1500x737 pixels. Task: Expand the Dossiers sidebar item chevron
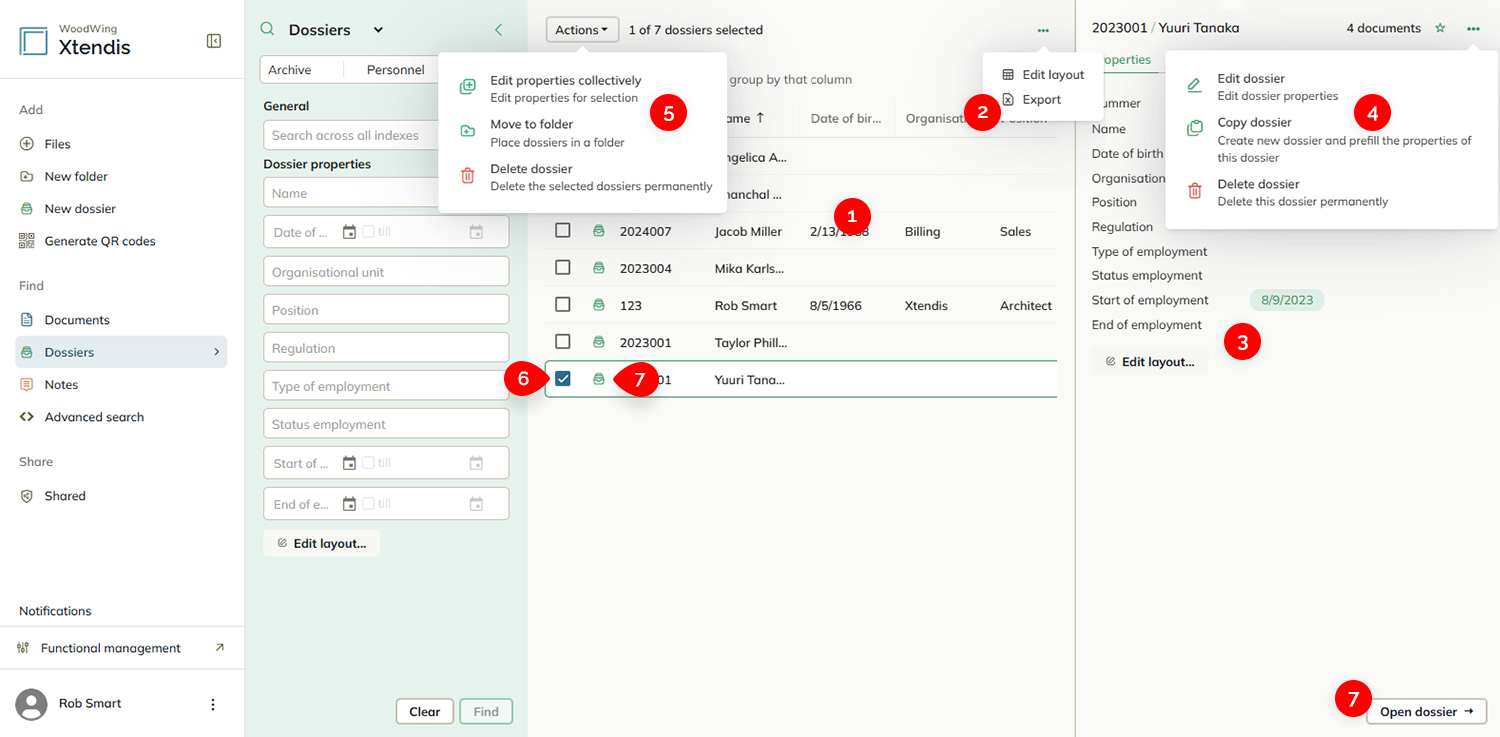216,352
